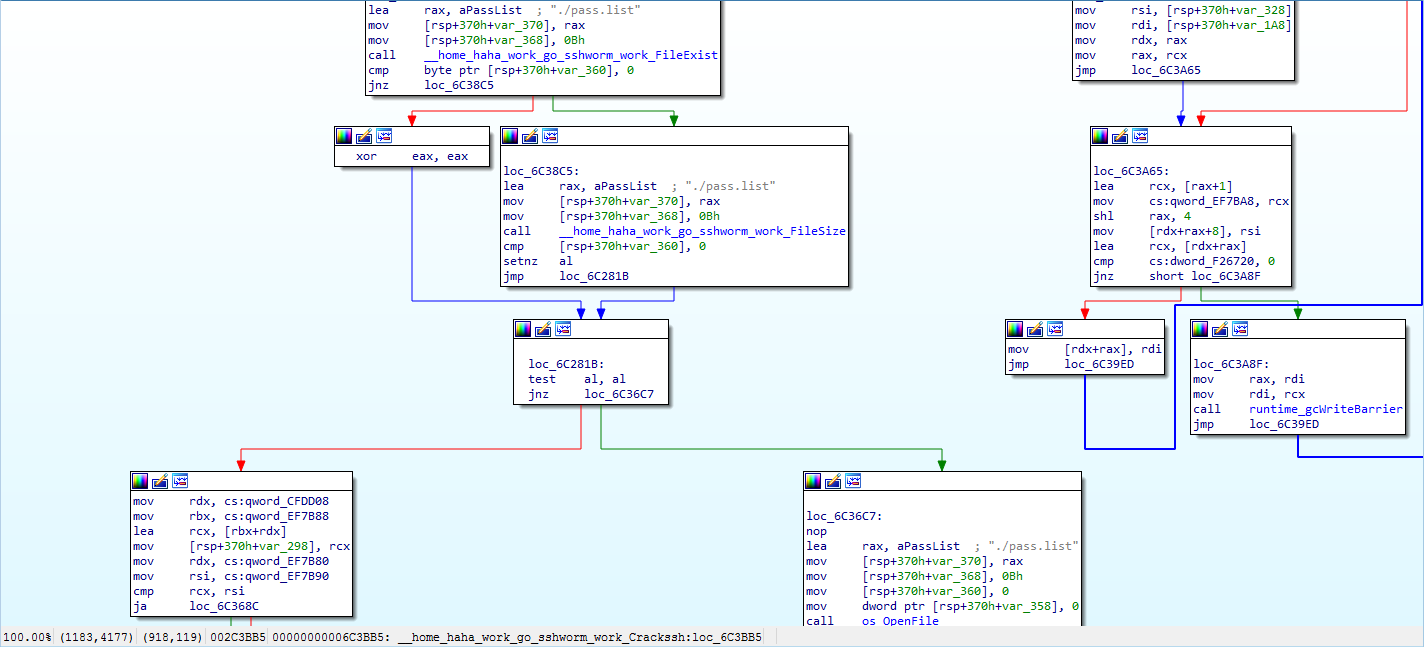Click the color icon on the loc_6C3A8F block

tap(1200, 329)
